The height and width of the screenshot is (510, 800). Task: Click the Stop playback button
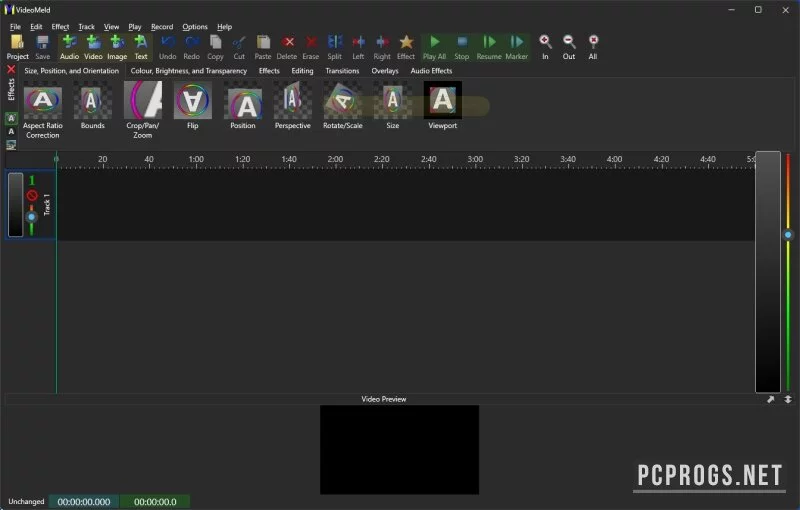[x=462, y=47]
